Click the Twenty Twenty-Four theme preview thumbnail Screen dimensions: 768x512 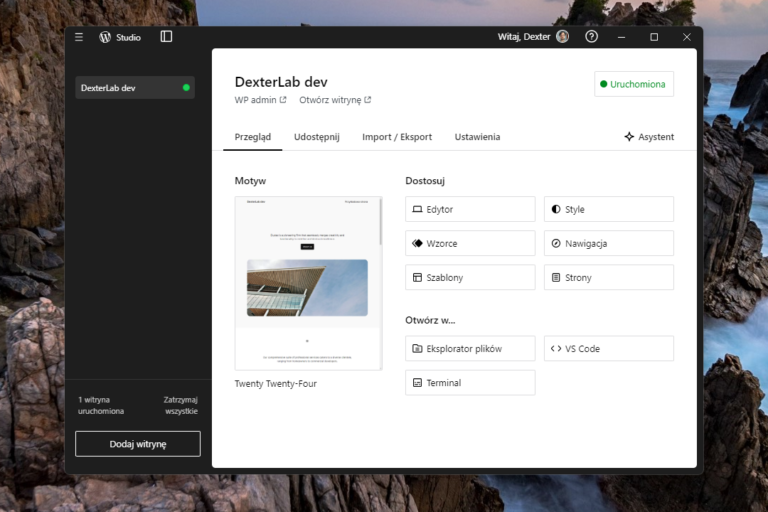tap(309, 283)
